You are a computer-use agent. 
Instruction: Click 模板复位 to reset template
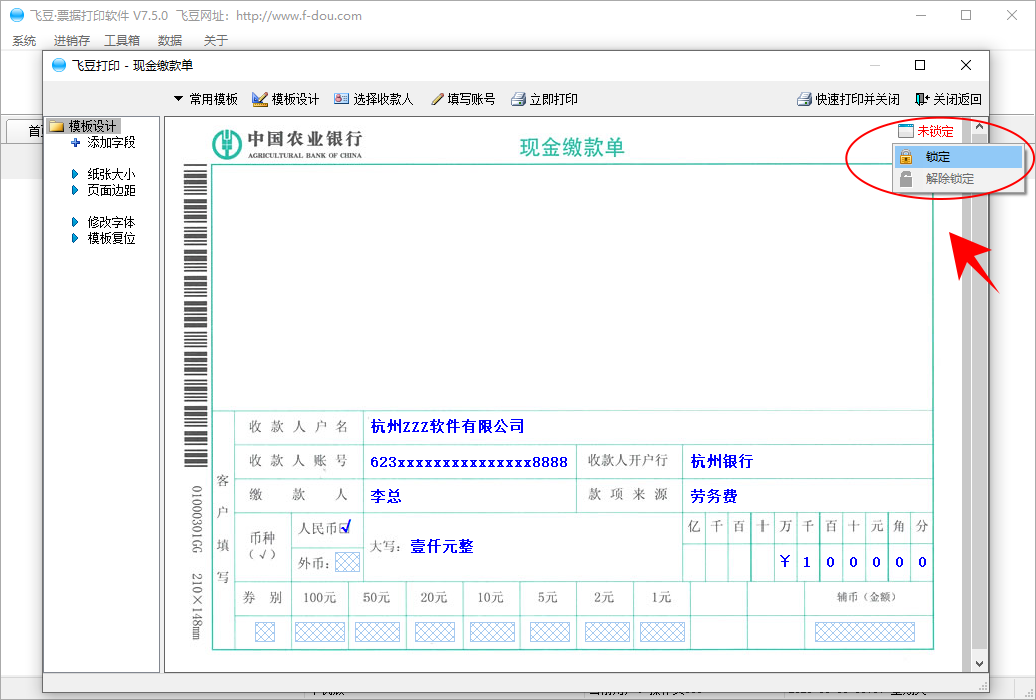click(x=110, y=238)
